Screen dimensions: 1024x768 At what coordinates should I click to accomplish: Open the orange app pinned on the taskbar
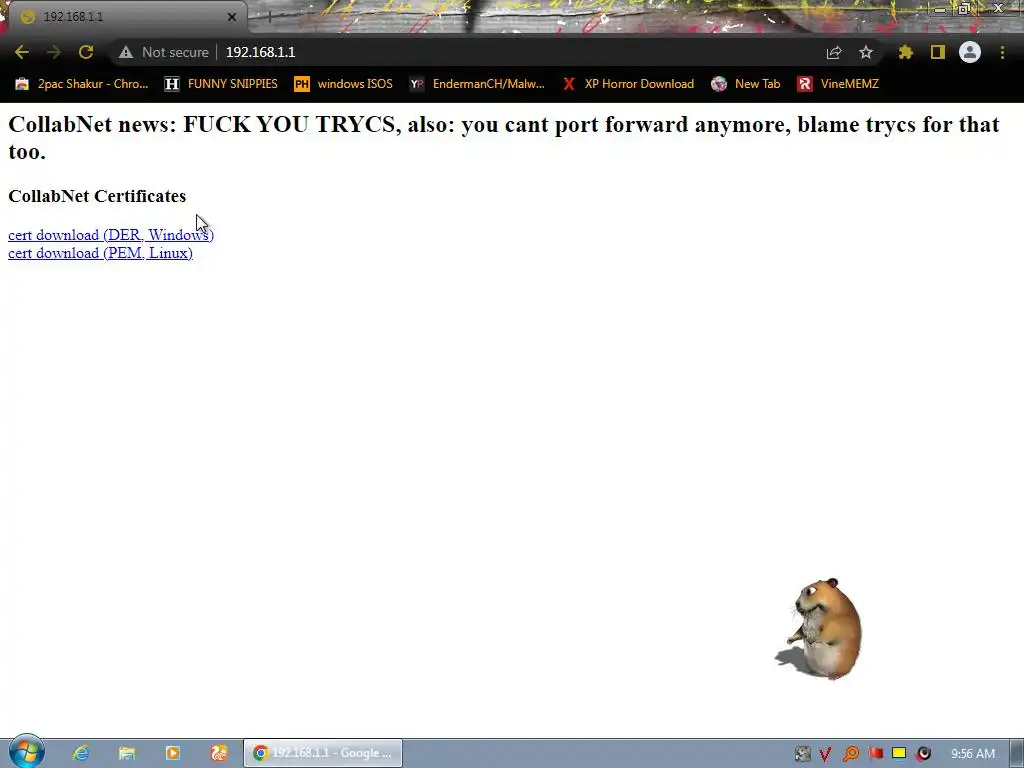coord(219,753)
